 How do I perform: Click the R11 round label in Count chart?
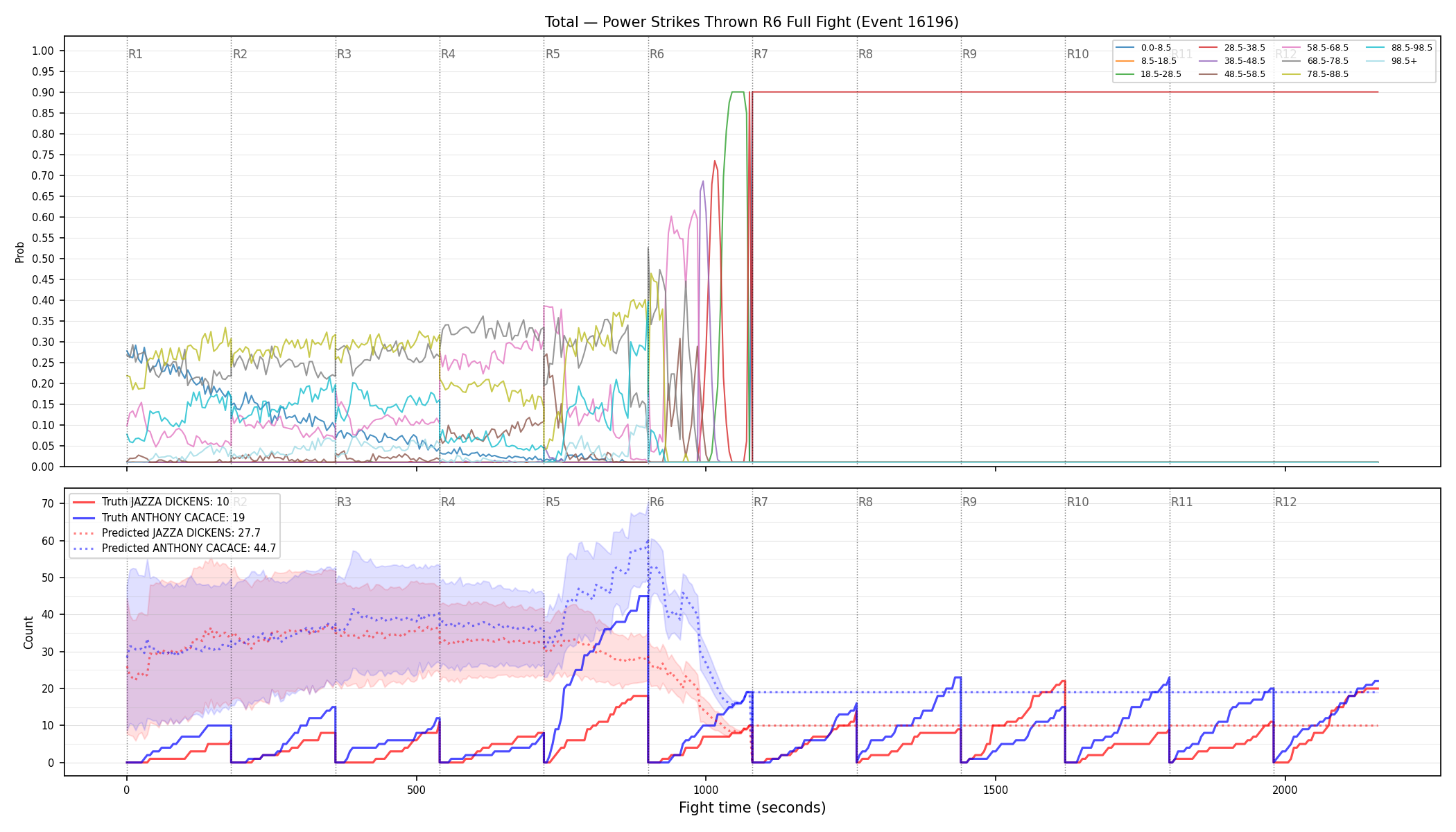tap(1182, 502)
